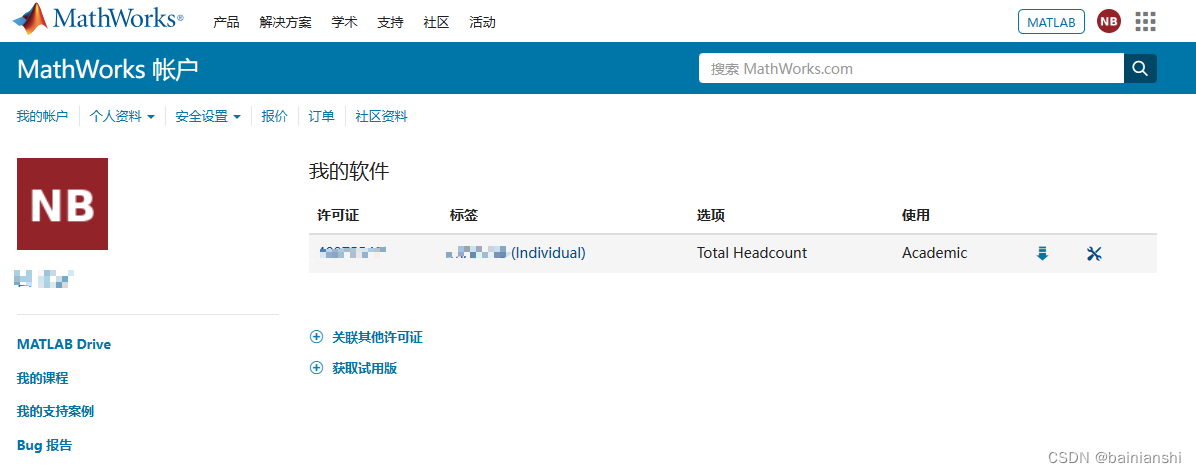1196x473 pixels.
Task: Focus the 搜索 MathWorks.com search field
Action: coord(911,69)
